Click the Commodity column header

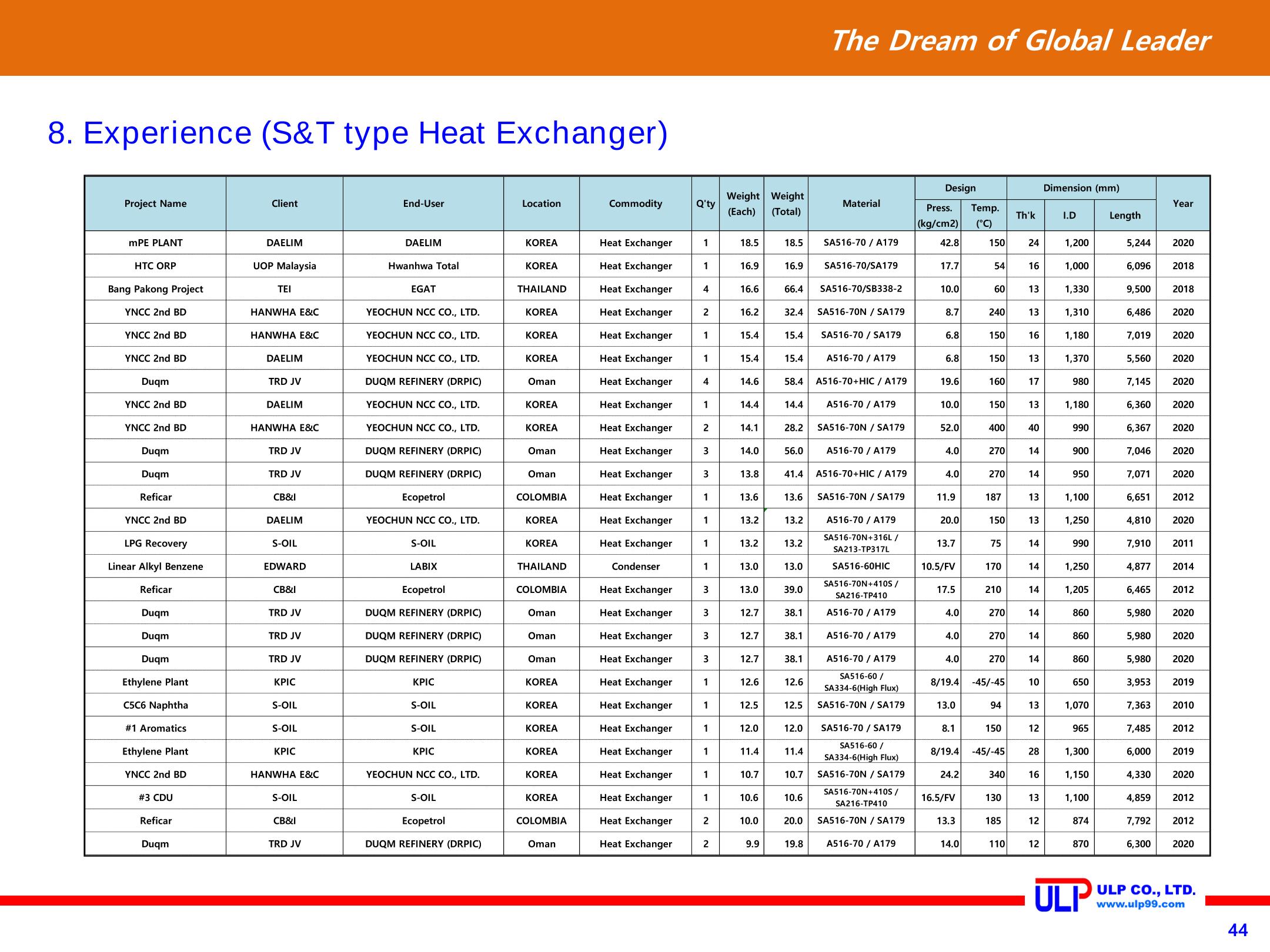(x=636, y=203)
